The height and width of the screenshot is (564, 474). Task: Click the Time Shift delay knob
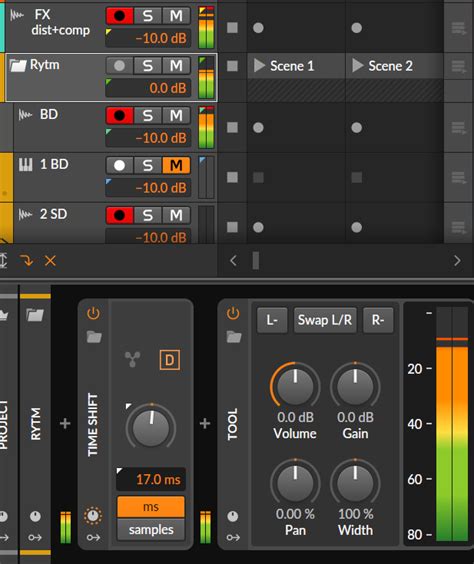151,426
